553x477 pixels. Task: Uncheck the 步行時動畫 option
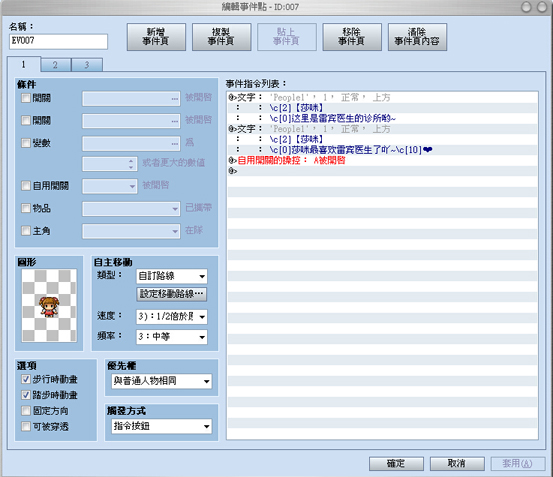coord(26,379)
